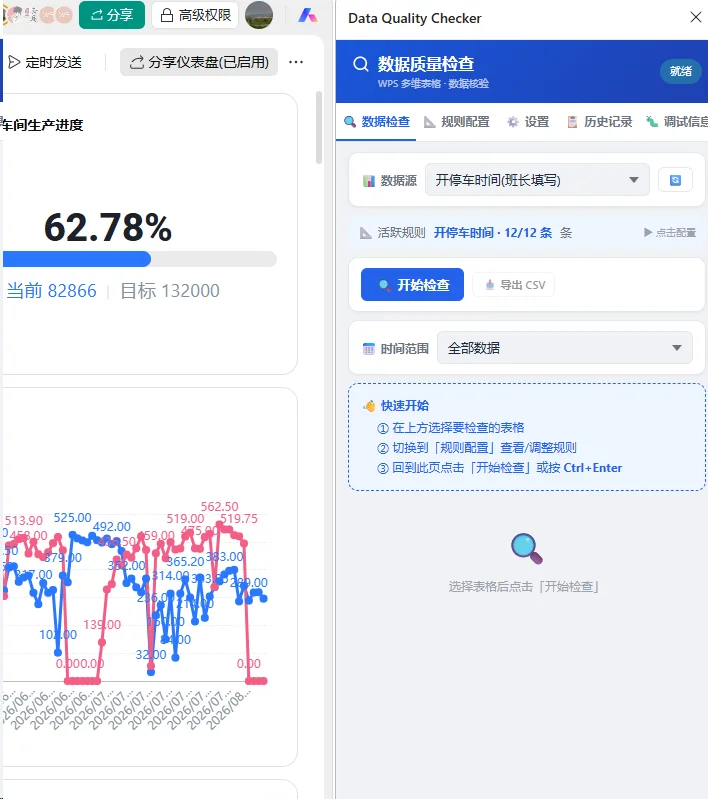The width and height of the screenshot is (708, 799).
Task: Click step ① 在上方选择要检查的表格
Action: pyautogui.click(x=451, y=428)
